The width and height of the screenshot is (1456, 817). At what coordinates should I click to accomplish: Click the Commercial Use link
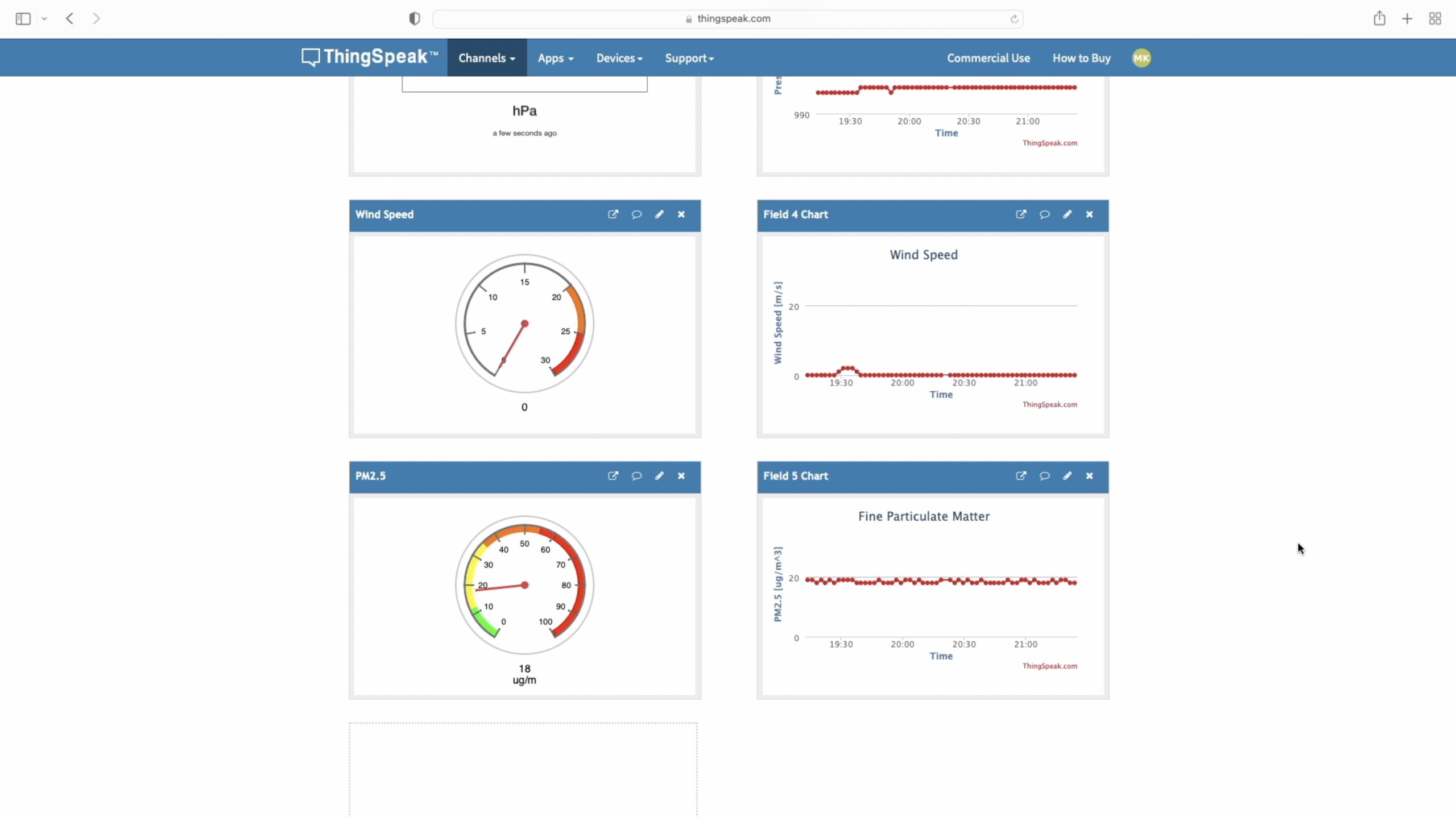988,58
